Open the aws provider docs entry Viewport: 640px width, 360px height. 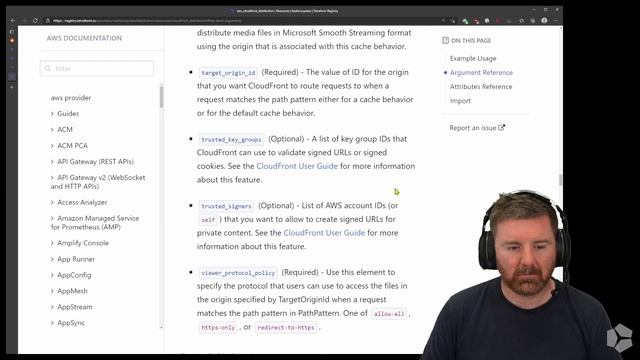pos(71,98)
